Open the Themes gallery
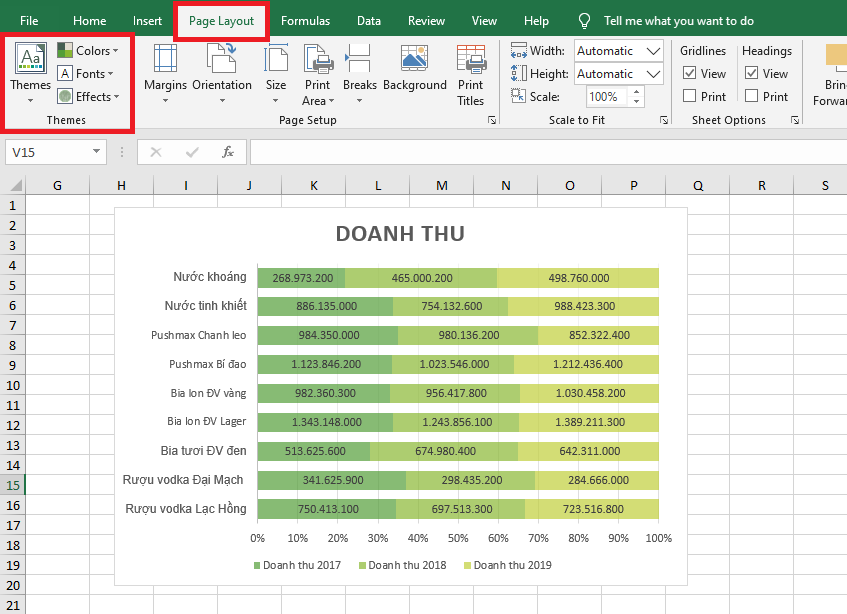Image resolution: width=847 pixels, height=614 pixels. pyautogui.click(x=30, y=73)
